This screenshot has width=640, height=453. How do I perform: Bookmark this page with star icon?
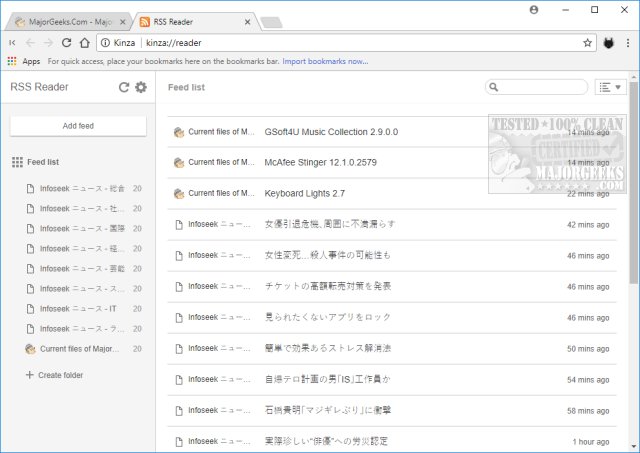(588, 42)
